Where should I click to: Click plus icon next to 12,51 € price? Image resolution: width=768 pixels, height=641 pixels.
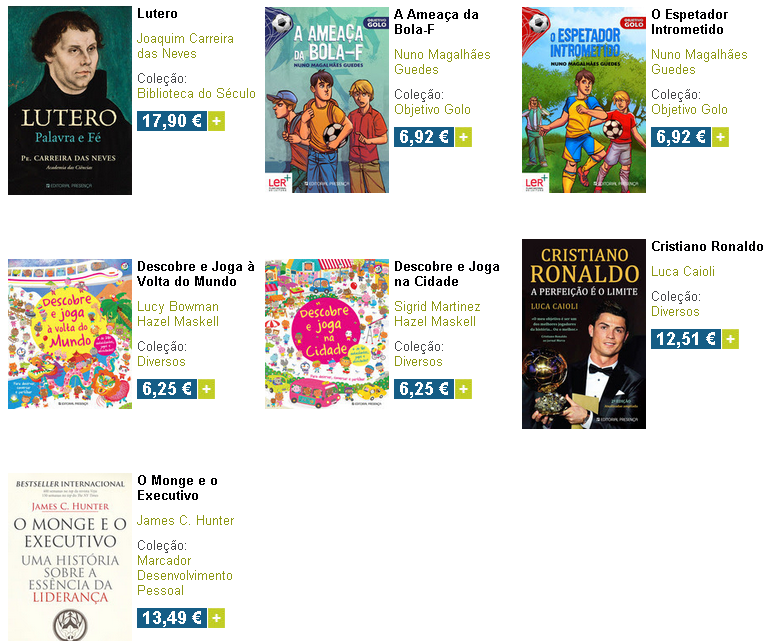(730, 339)
